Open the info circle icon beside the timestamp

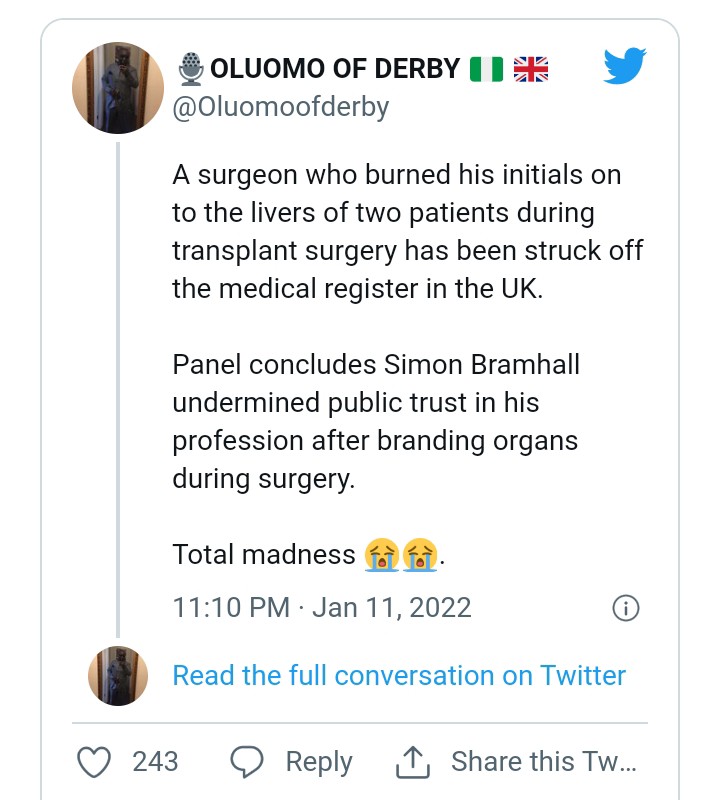point(625,608)
